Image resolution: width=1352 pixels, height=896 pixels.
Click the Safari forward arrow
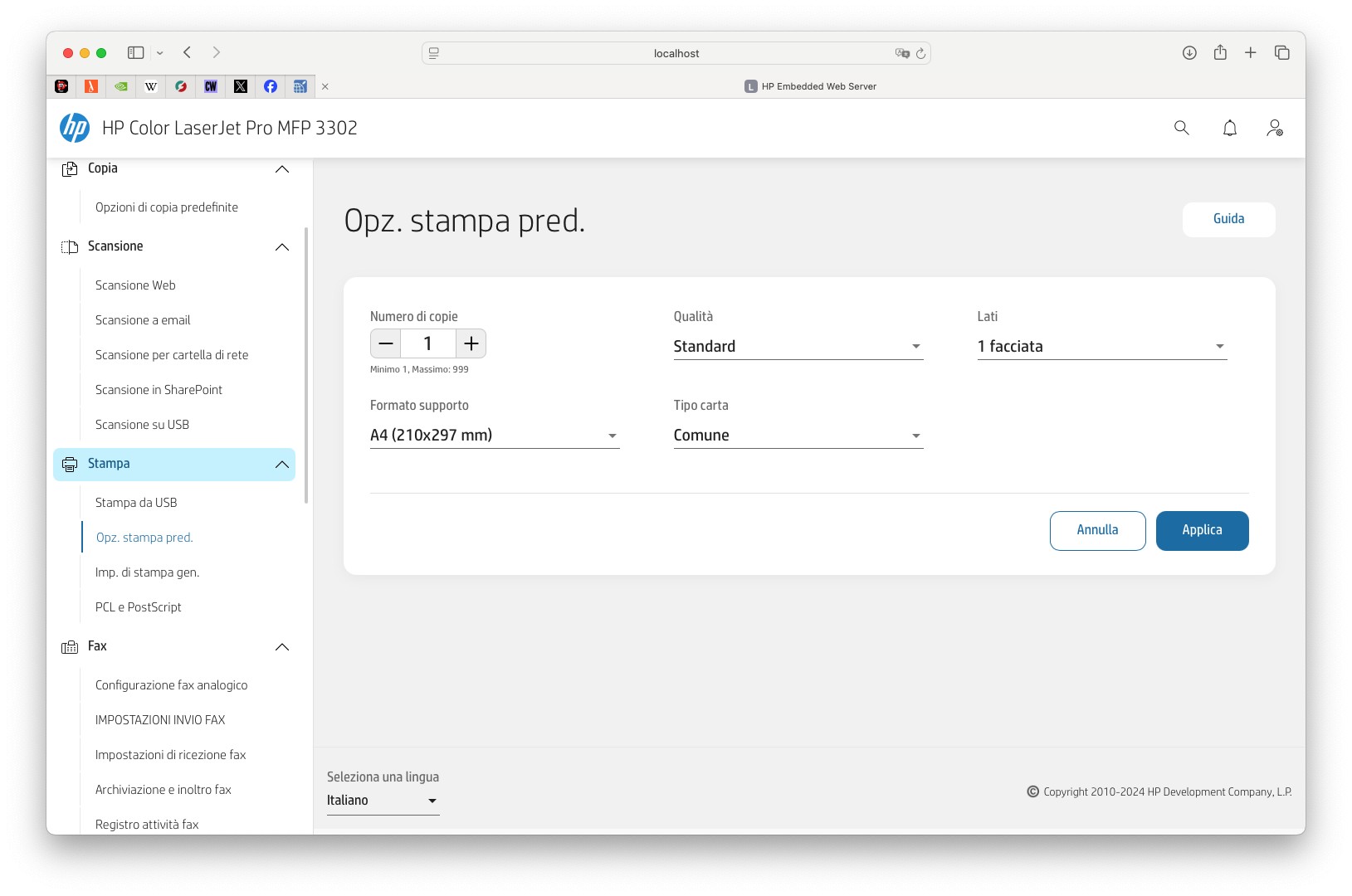pyautogui.click(x=217, y=52)
